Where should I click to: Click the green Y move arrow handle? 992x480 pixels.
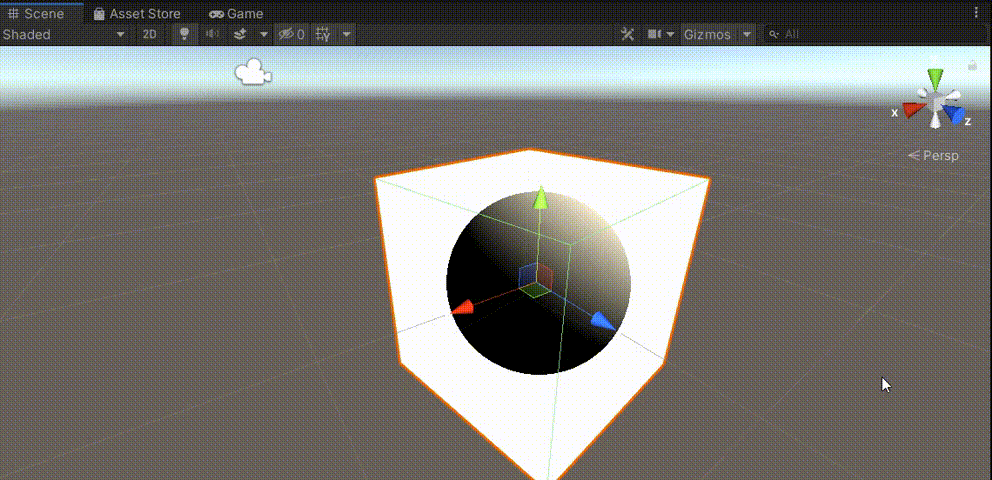(540, 198)
